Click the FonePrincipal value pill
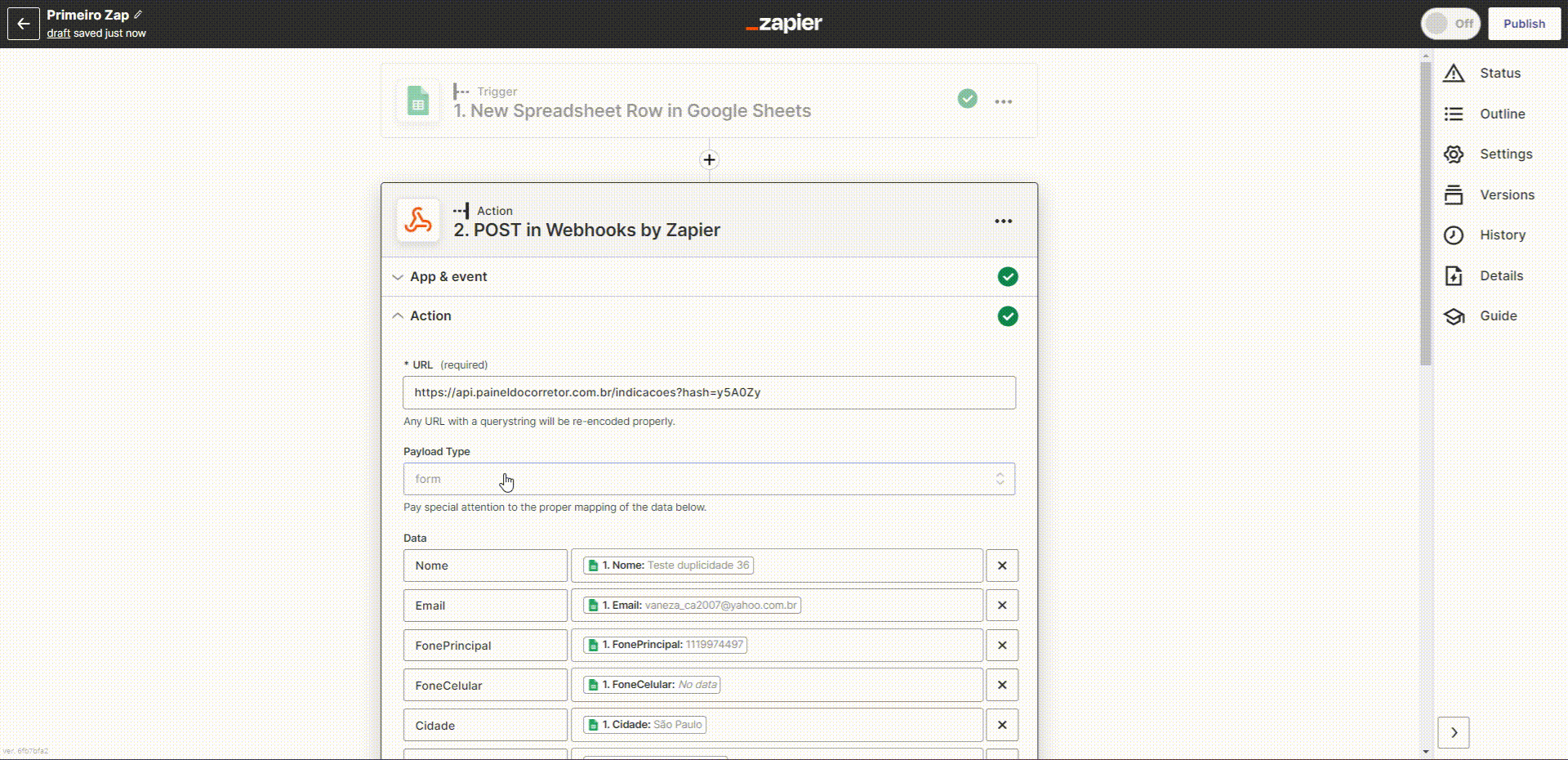Viewport: 1568px width, 760px height. click(x=665, y=645)
